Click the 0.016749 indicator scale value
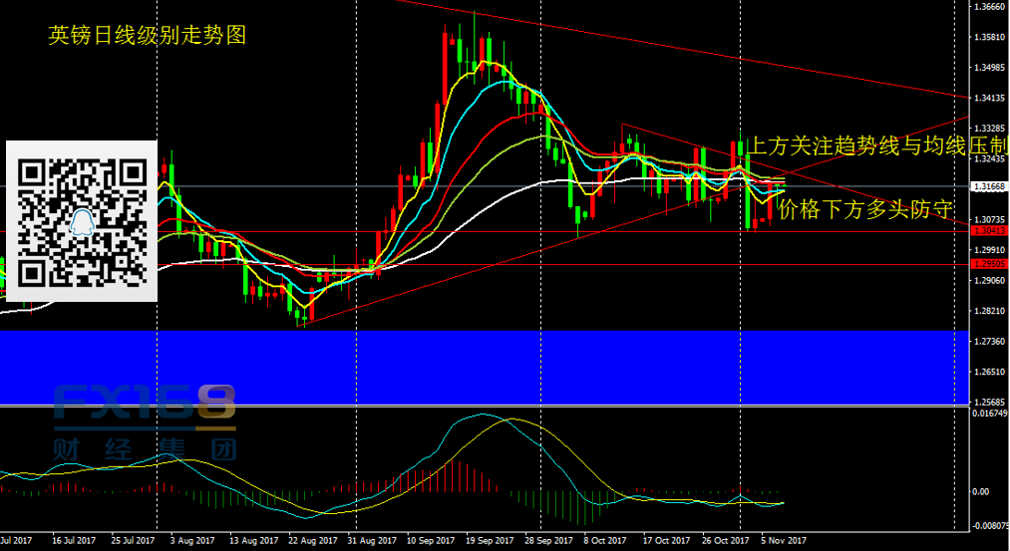 pyautogui.click(x=989, y=412)
